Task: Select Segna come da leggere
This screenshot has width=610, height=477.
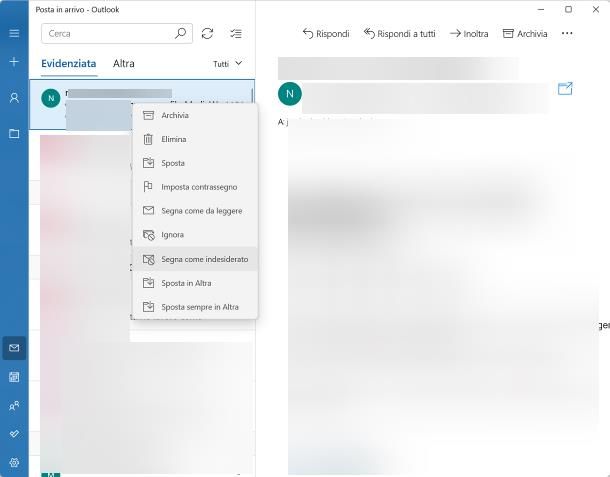Action: click(195, 211)
